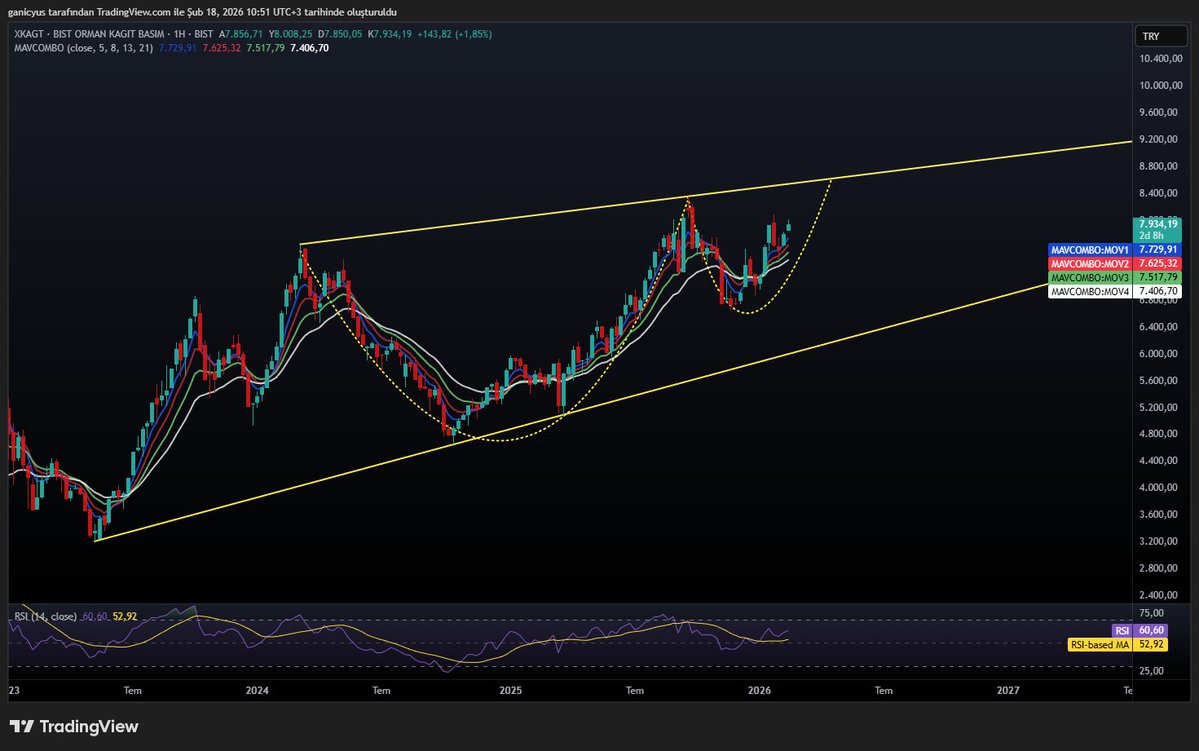Click the 5.600,00 price scale label

[x=1160, y=381]
